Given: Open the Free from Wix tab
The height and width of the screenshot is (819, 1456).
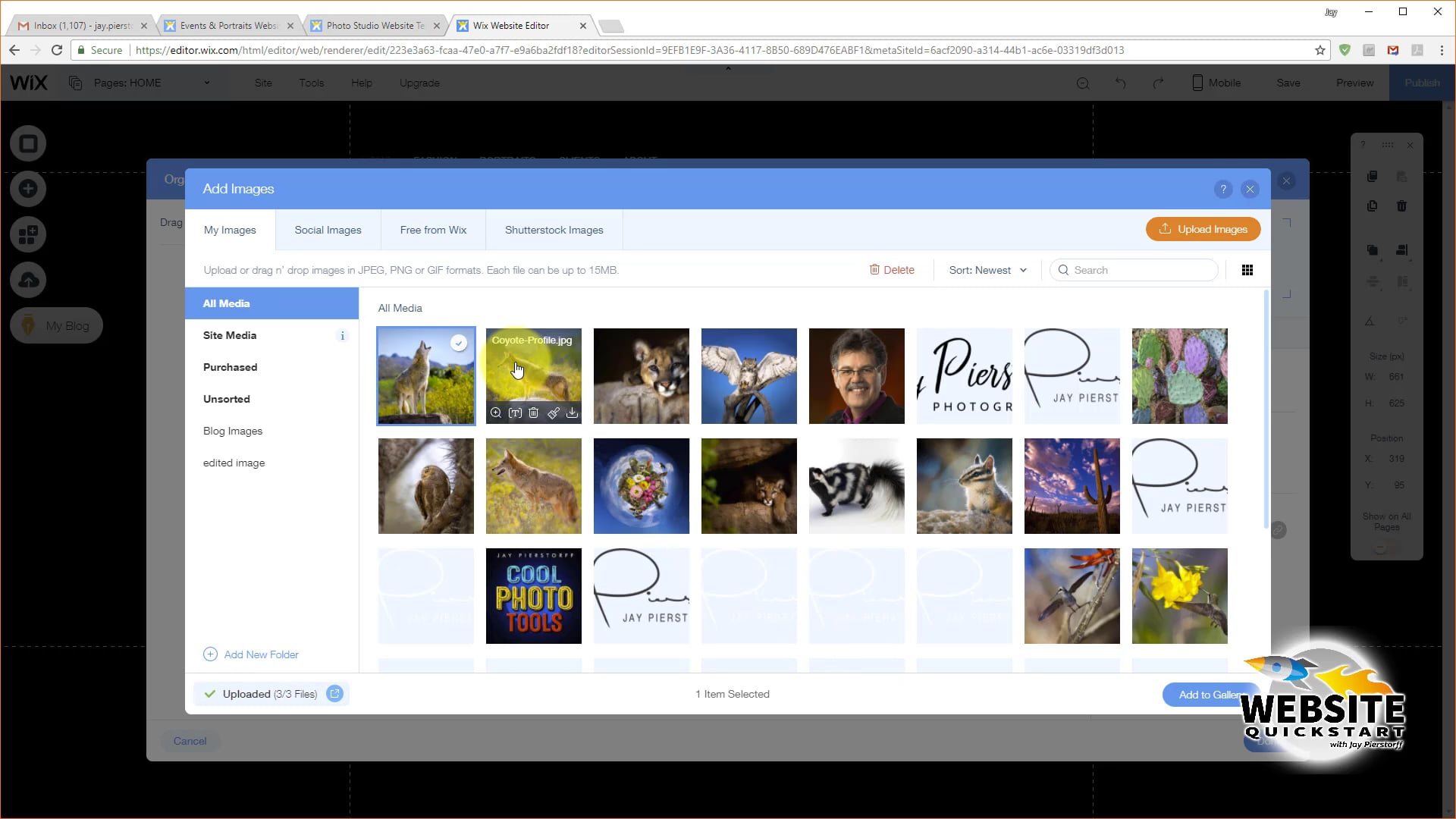Looking at the screenshot, I should click(433, 230).
